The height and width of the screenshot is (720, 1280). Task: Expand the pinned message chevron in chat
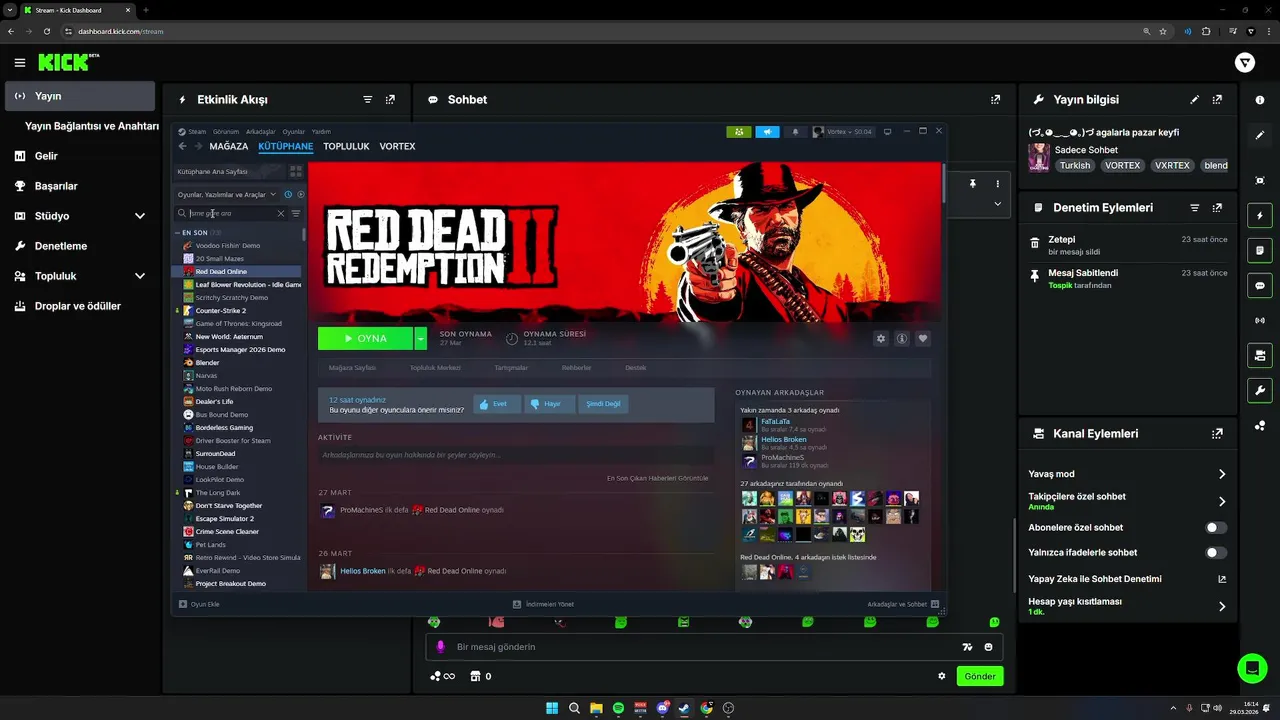click(997, 204)
